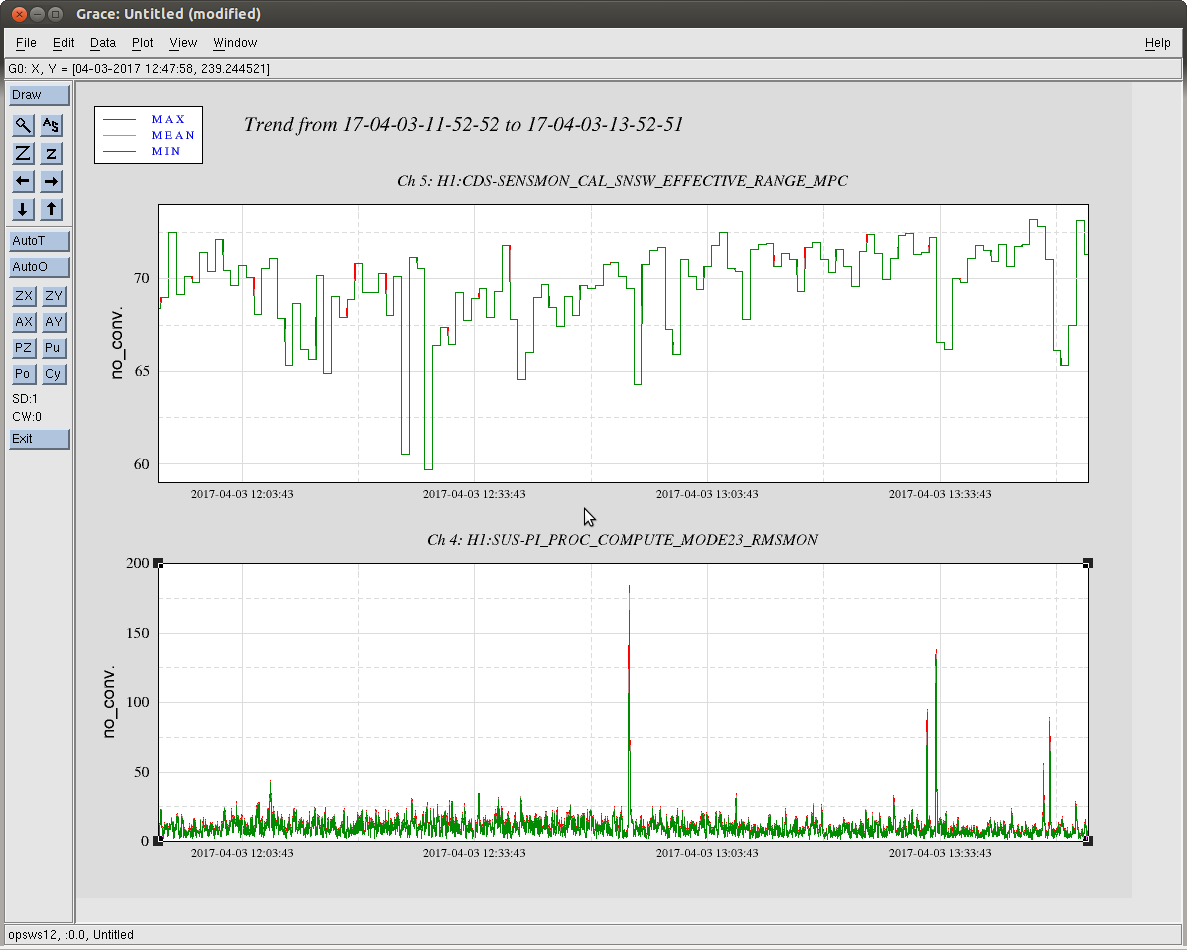Viewport: 1187px width, 950px height.
Task: Click the Po button
Action: point(24,373)
